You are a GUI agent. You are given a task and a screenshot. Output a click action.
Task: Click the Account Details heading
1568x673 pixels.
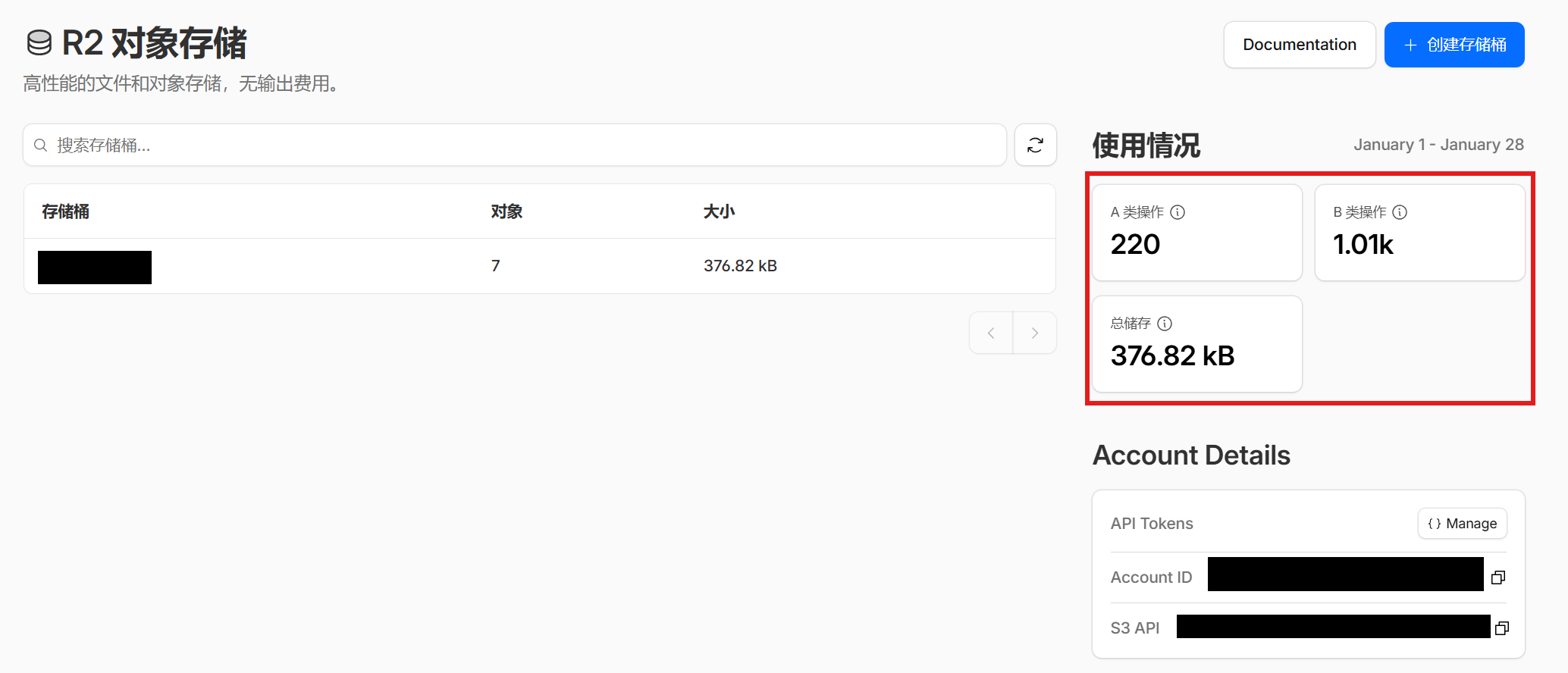[1191, 455]
